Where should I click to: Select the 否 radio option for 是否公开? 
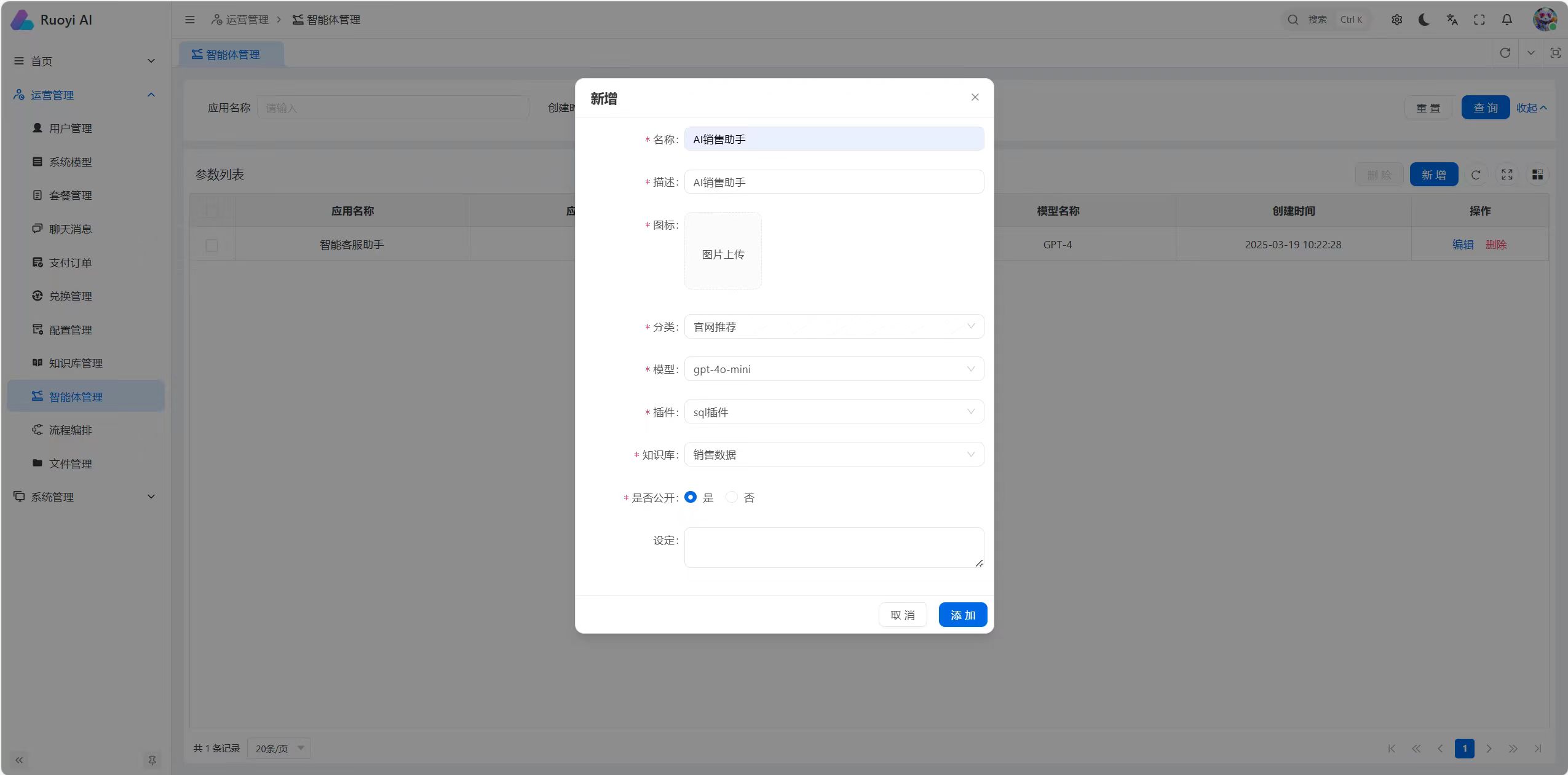point(732,497)
